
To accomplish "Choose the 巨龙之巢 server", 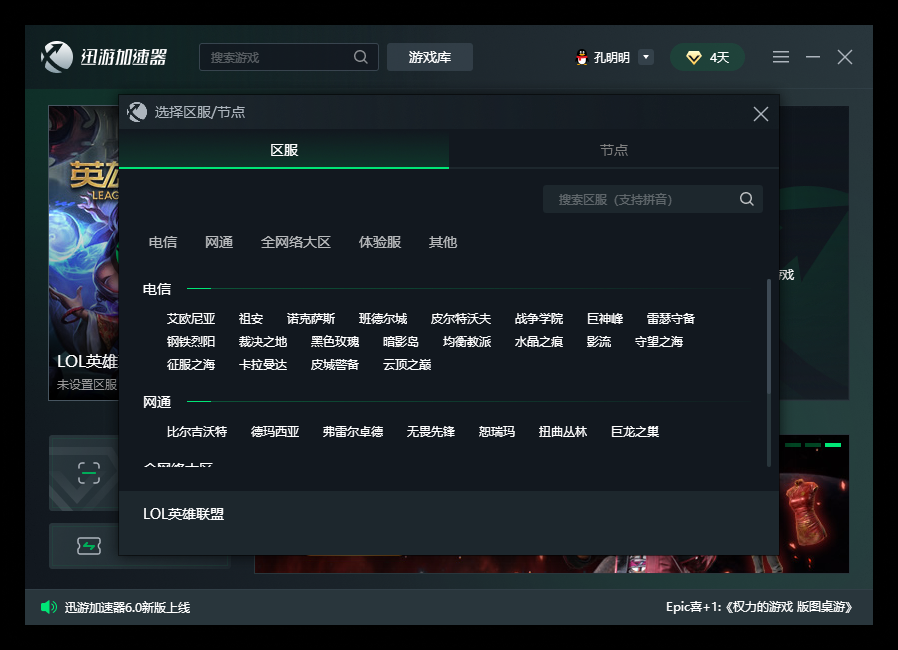I will (635, 432).
